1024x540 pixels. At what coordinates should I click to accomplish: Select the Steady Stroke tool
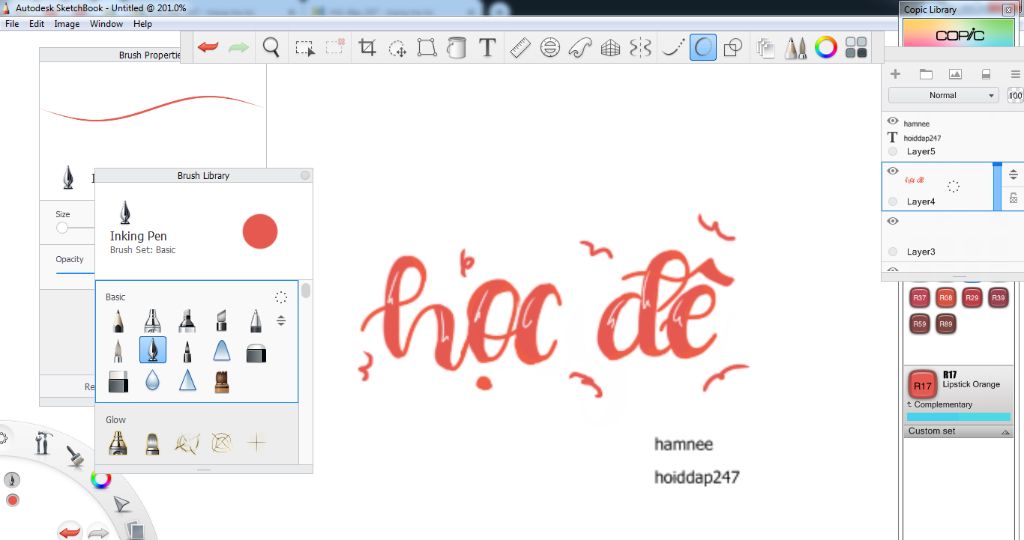(672, 48)
